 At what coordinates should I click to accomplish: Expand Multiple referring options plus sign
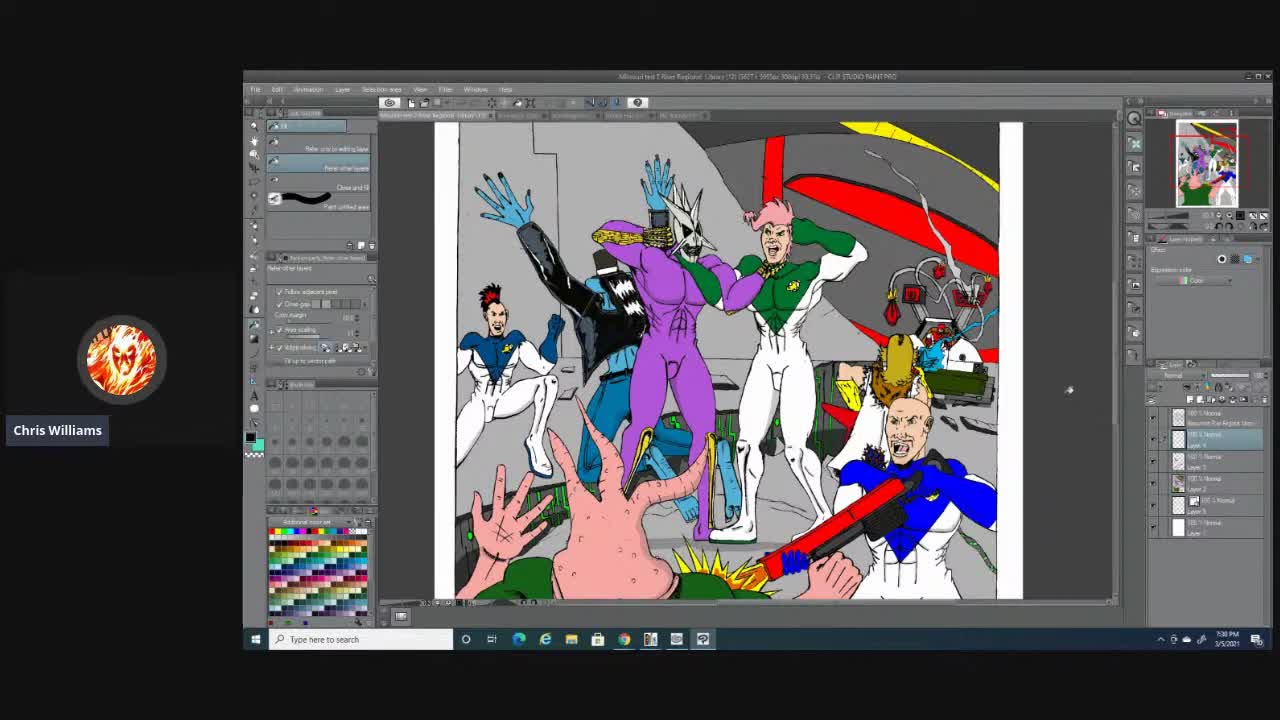coord(271,347)
